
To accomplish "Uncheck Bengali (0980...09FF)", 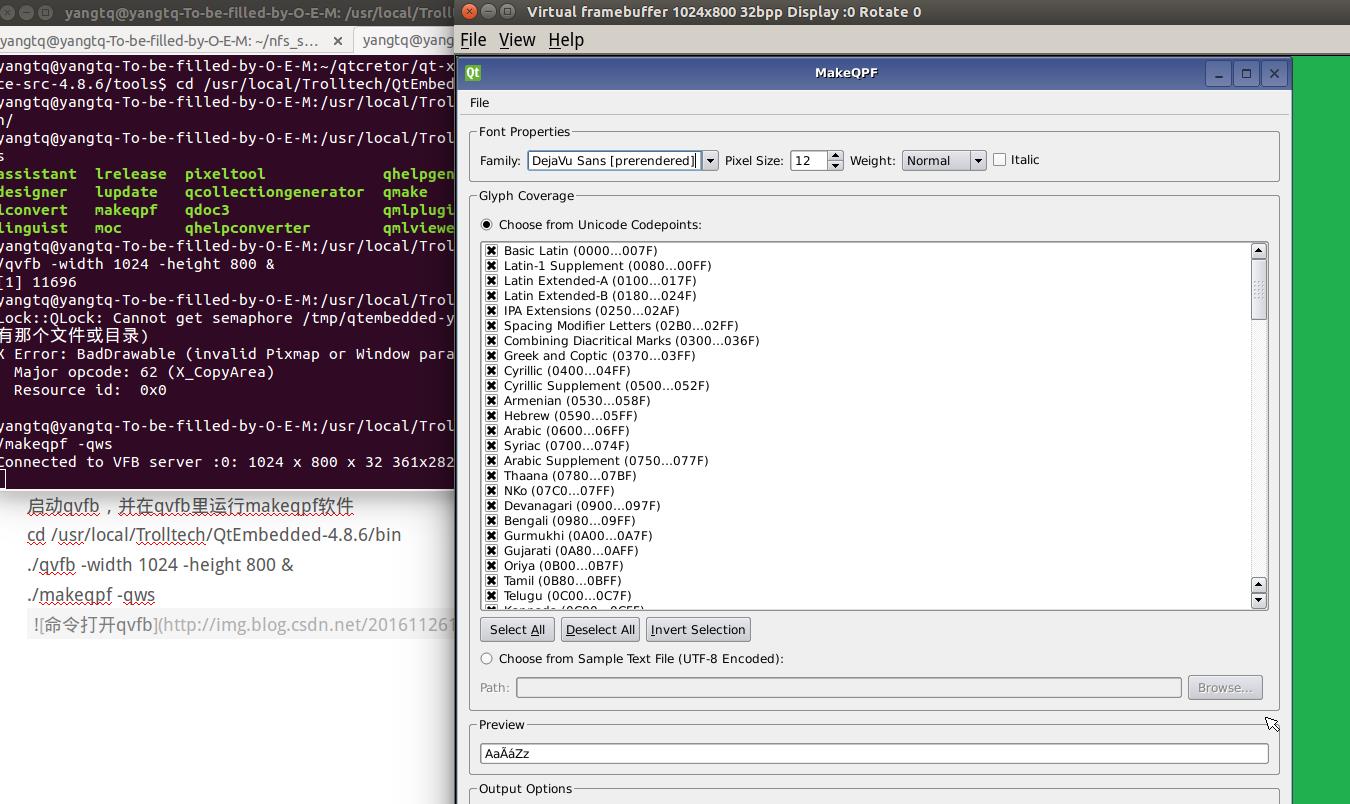I will click(x=491, y=521).
